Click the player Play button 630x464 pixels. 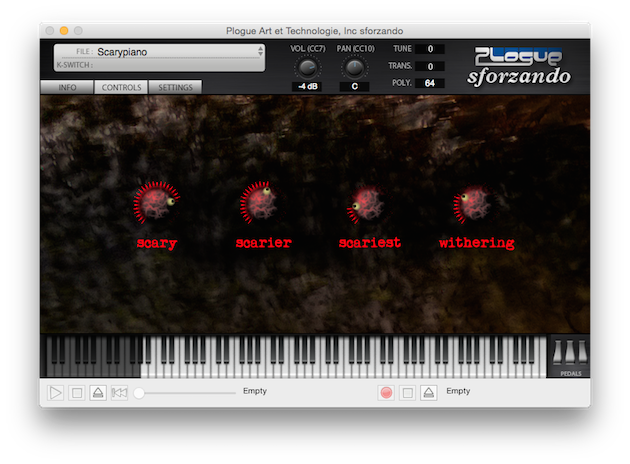coord(55,392)
